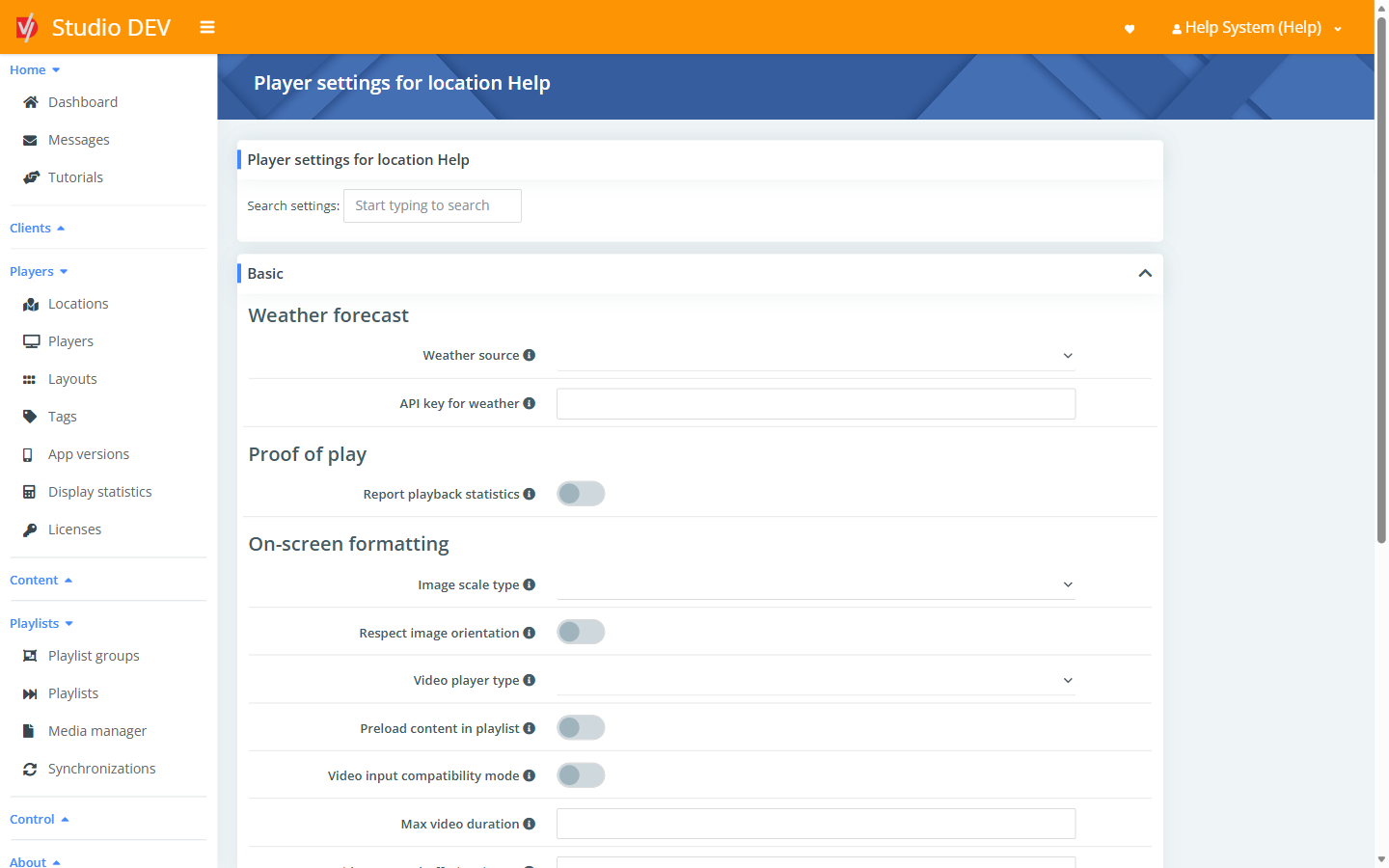Image resolution: width=1389 pixels, height=868 pixels.
Task: Enable Respect image orientation toggle
Action: point(581,632)
